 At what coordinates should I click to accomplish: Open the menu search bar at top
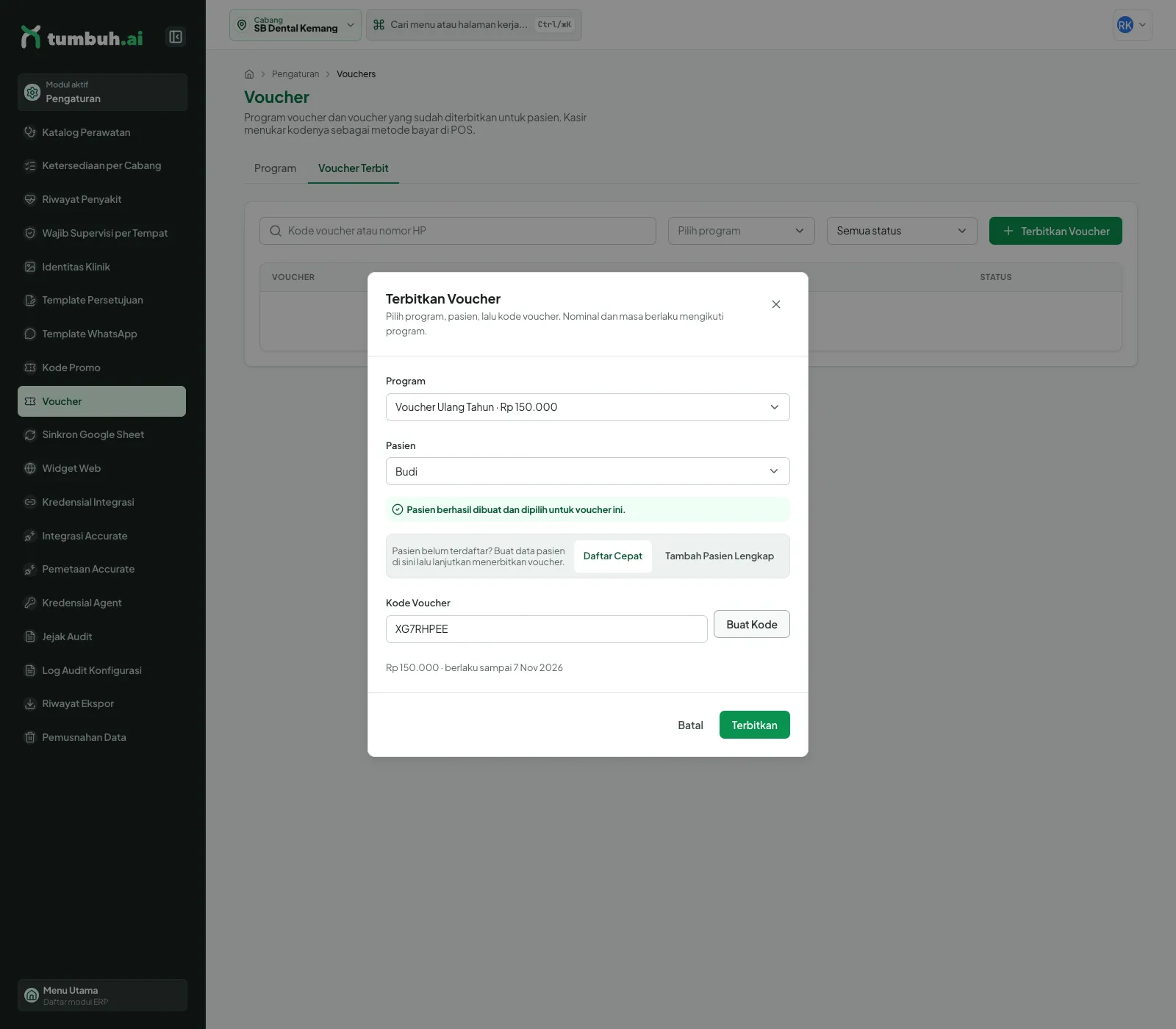[474, 25]
